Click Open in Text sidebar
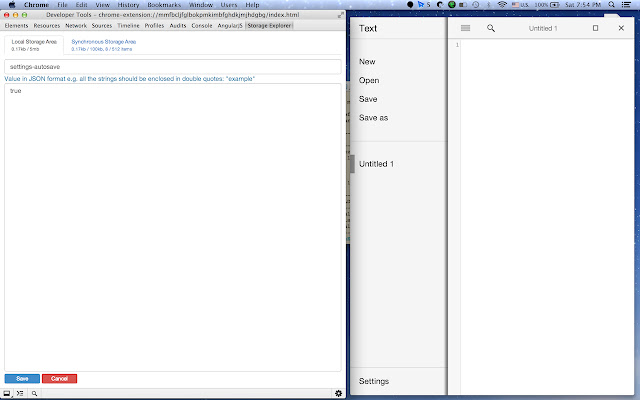 [x=369, y=80]
